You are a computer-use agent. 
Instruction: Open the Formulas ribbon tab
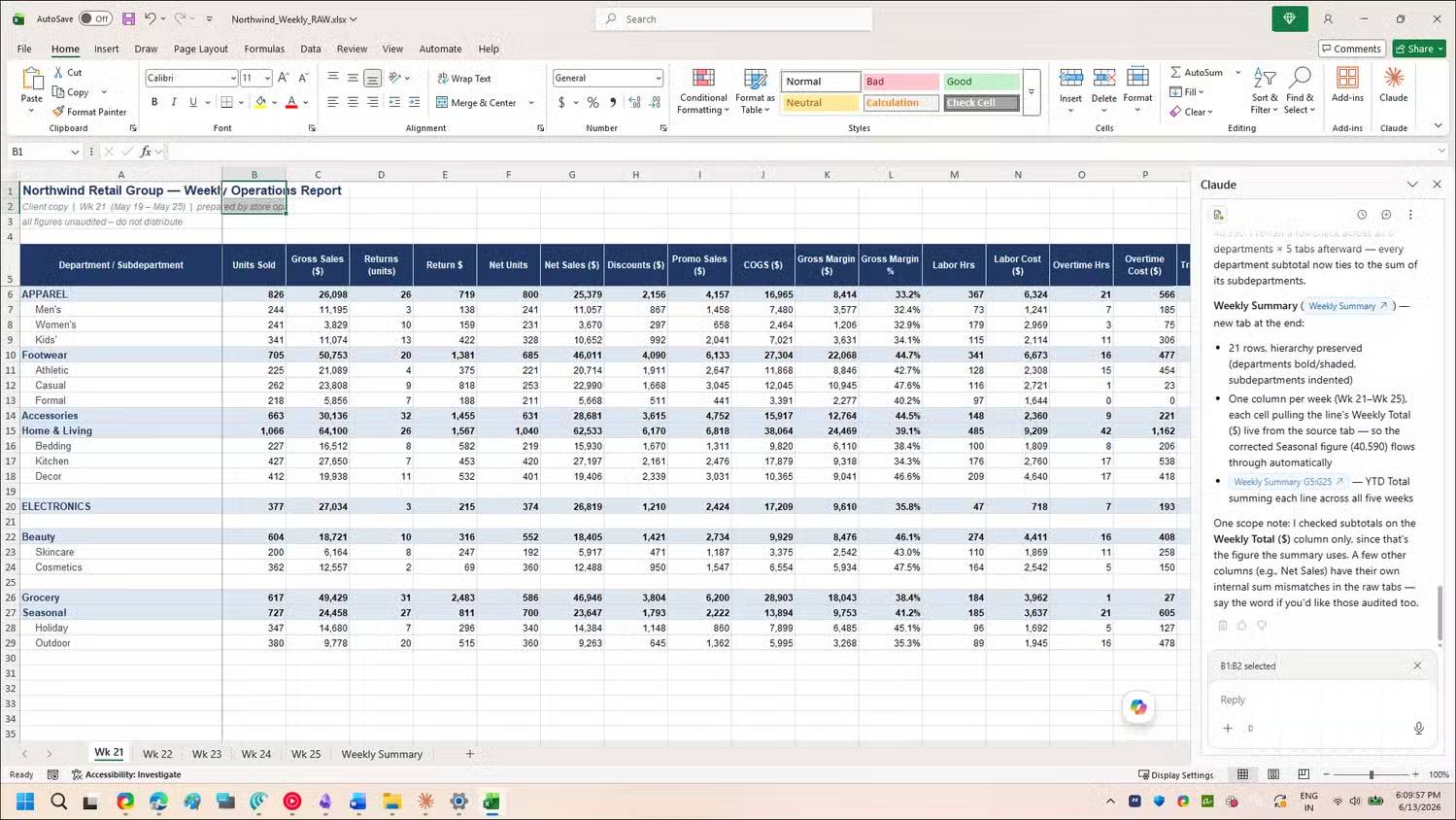coord(264,49)
